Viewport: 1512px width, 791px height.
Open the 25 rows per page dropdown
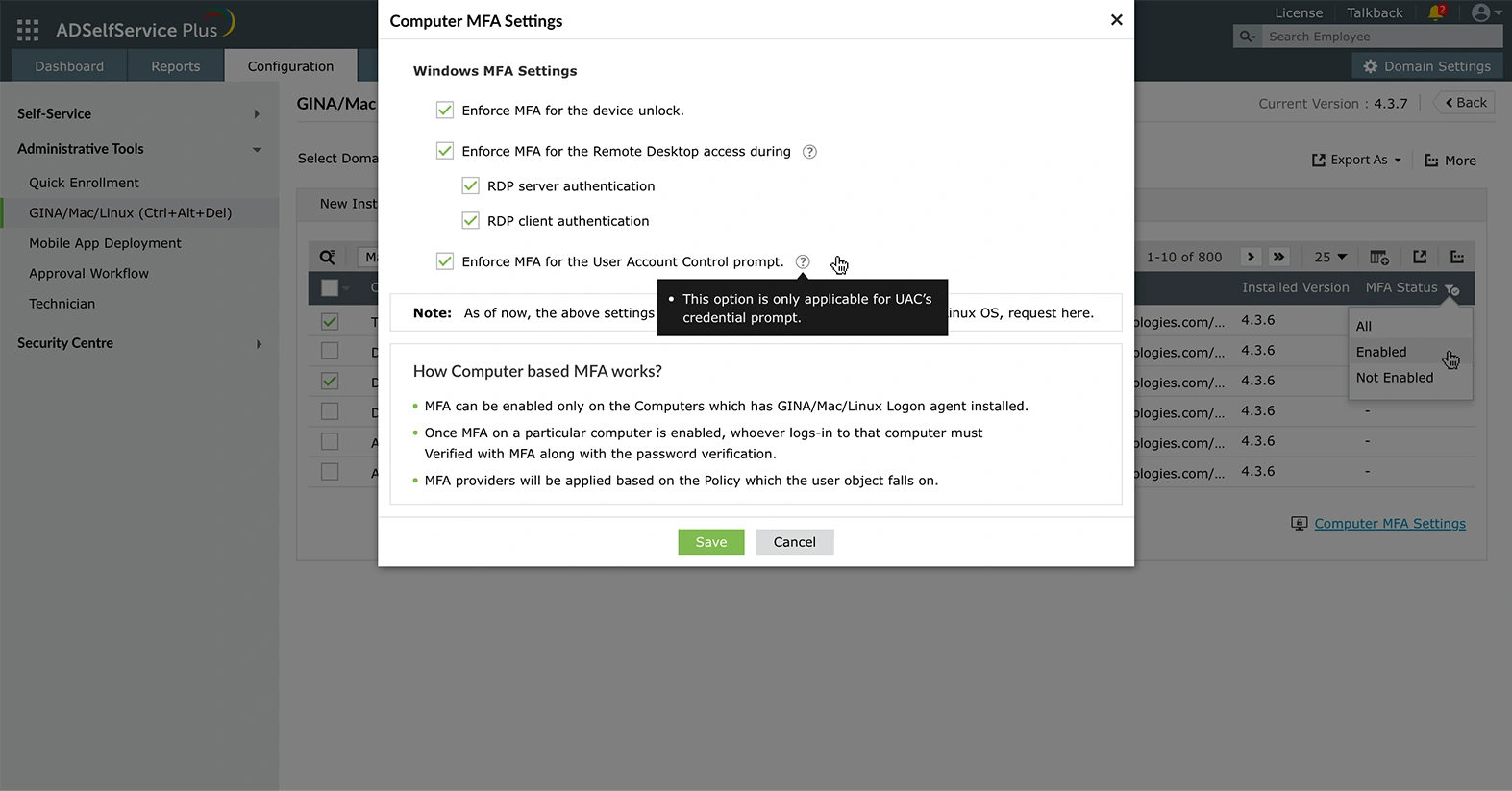tap(1329, 257)
